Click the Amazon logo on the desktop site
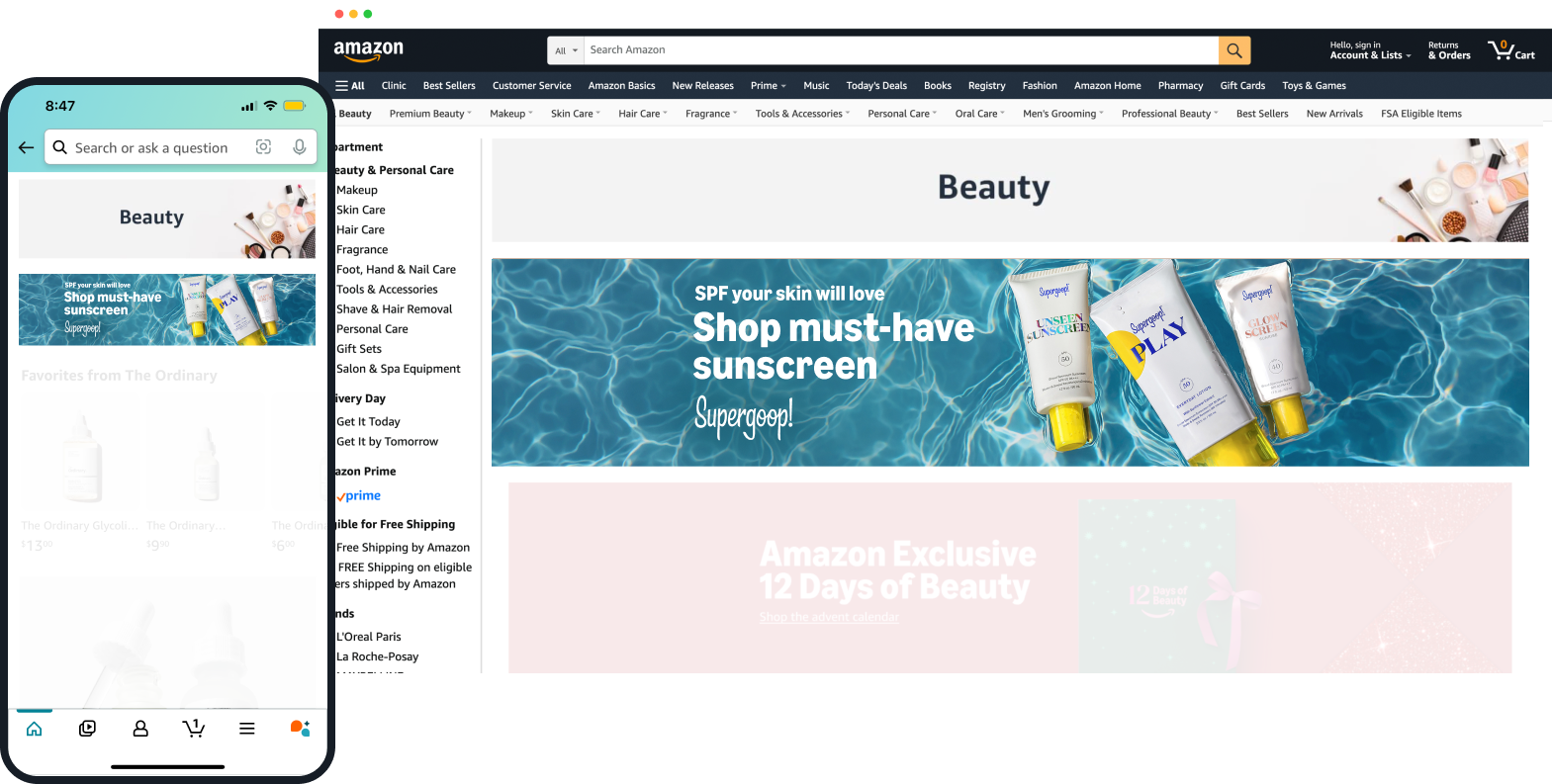1552x784 pixels. tap(368, 49)
